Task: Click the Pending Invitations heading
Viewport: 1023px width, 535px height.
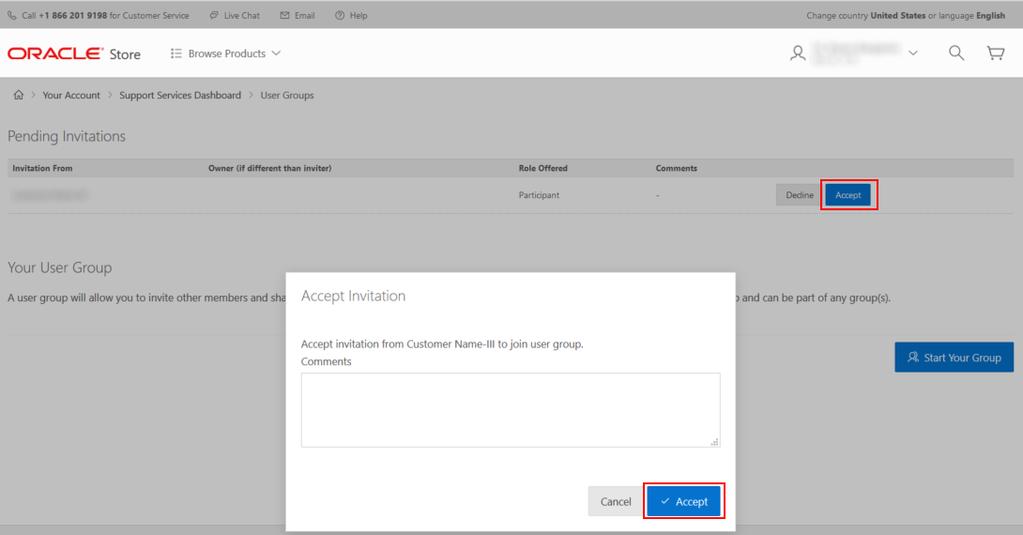Action: pyautogui.click(x=67, y=136)
